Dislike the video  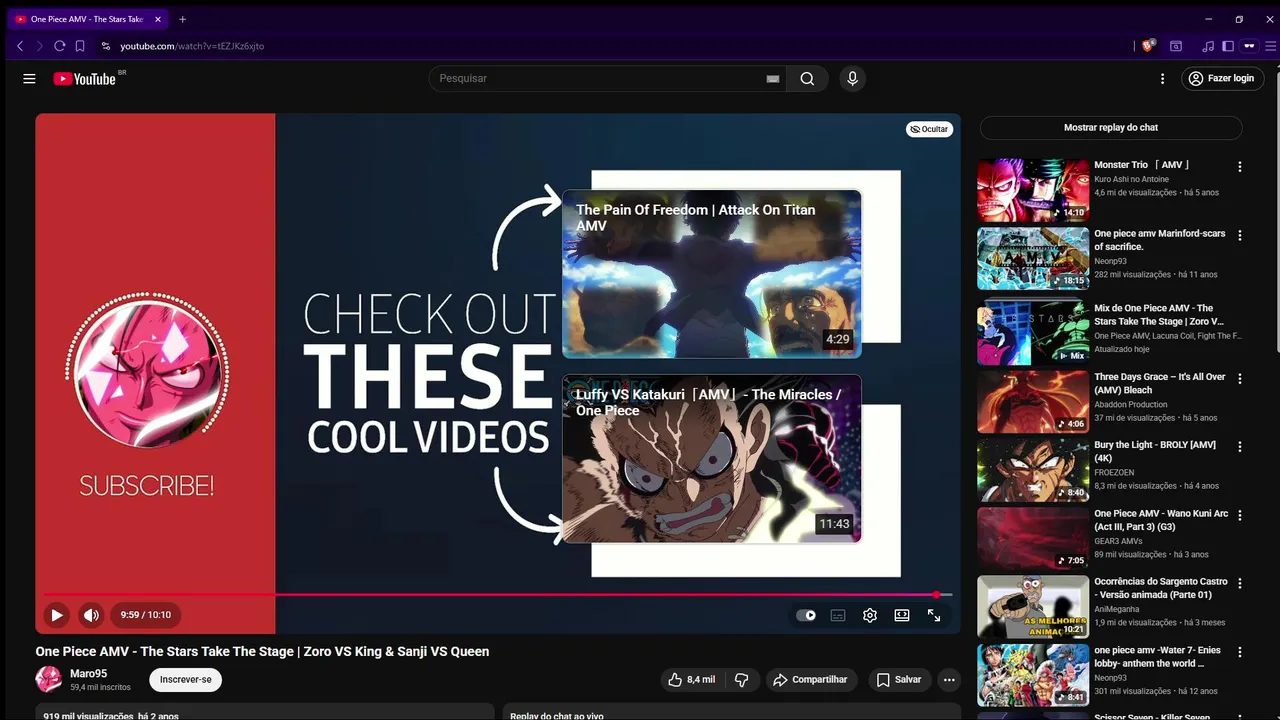coord(741,680)
